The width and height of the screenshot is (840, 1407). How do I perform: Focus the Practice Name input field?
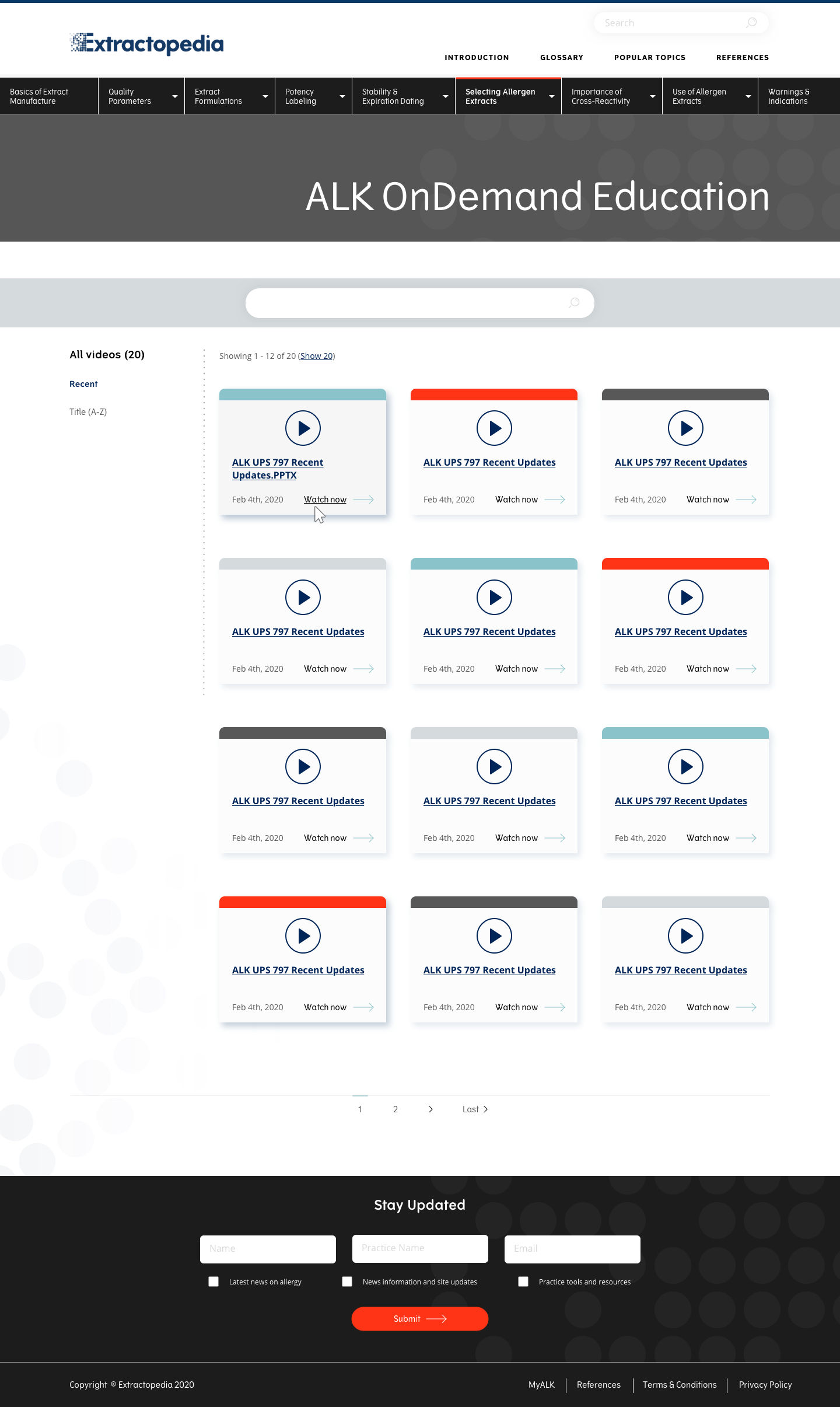coord(420,1249)
